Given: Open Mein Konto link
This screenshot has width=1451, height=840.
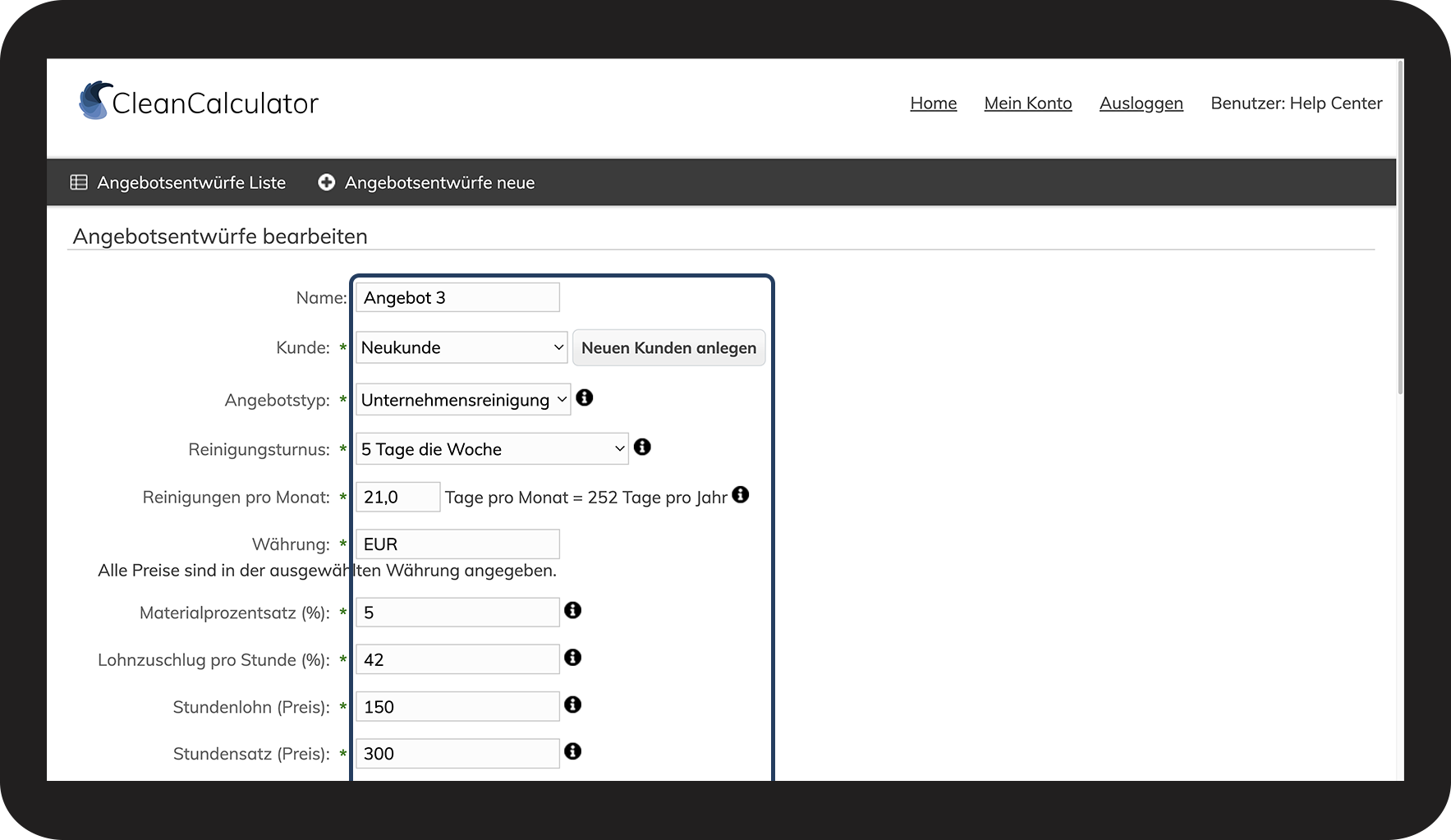Looking at the screenshot, I should tap(1028, 103).
